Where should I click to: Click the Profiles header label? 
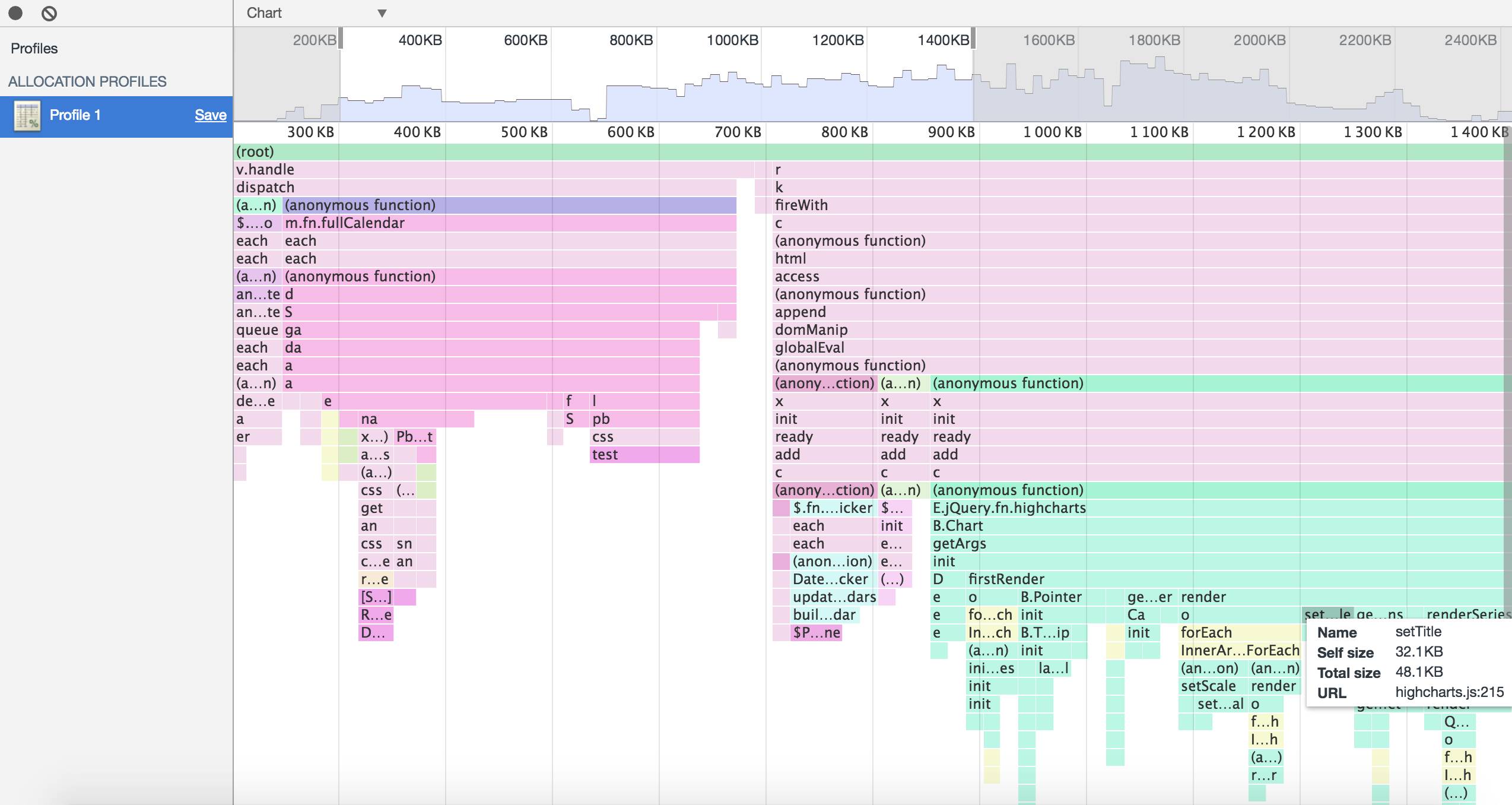[34, 49]
